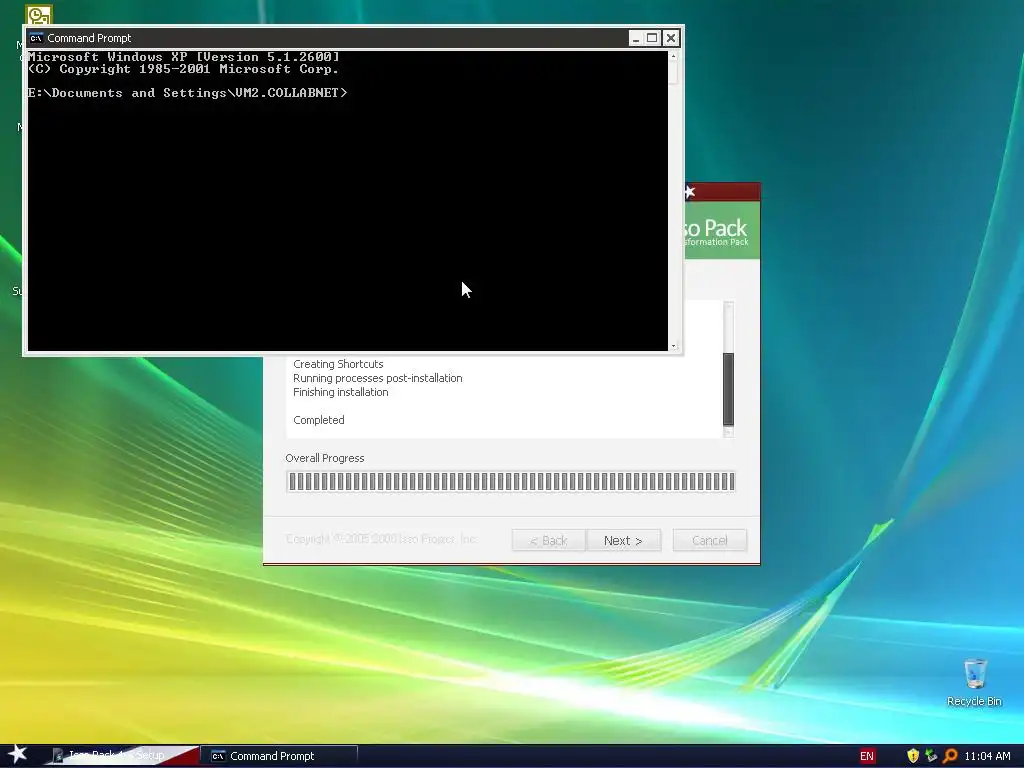Image resolution: width=1024 pixels, height=768 pixels.
Task: Click the 'Creating Shortcuts' log line
Action: [x=338, y=364]
